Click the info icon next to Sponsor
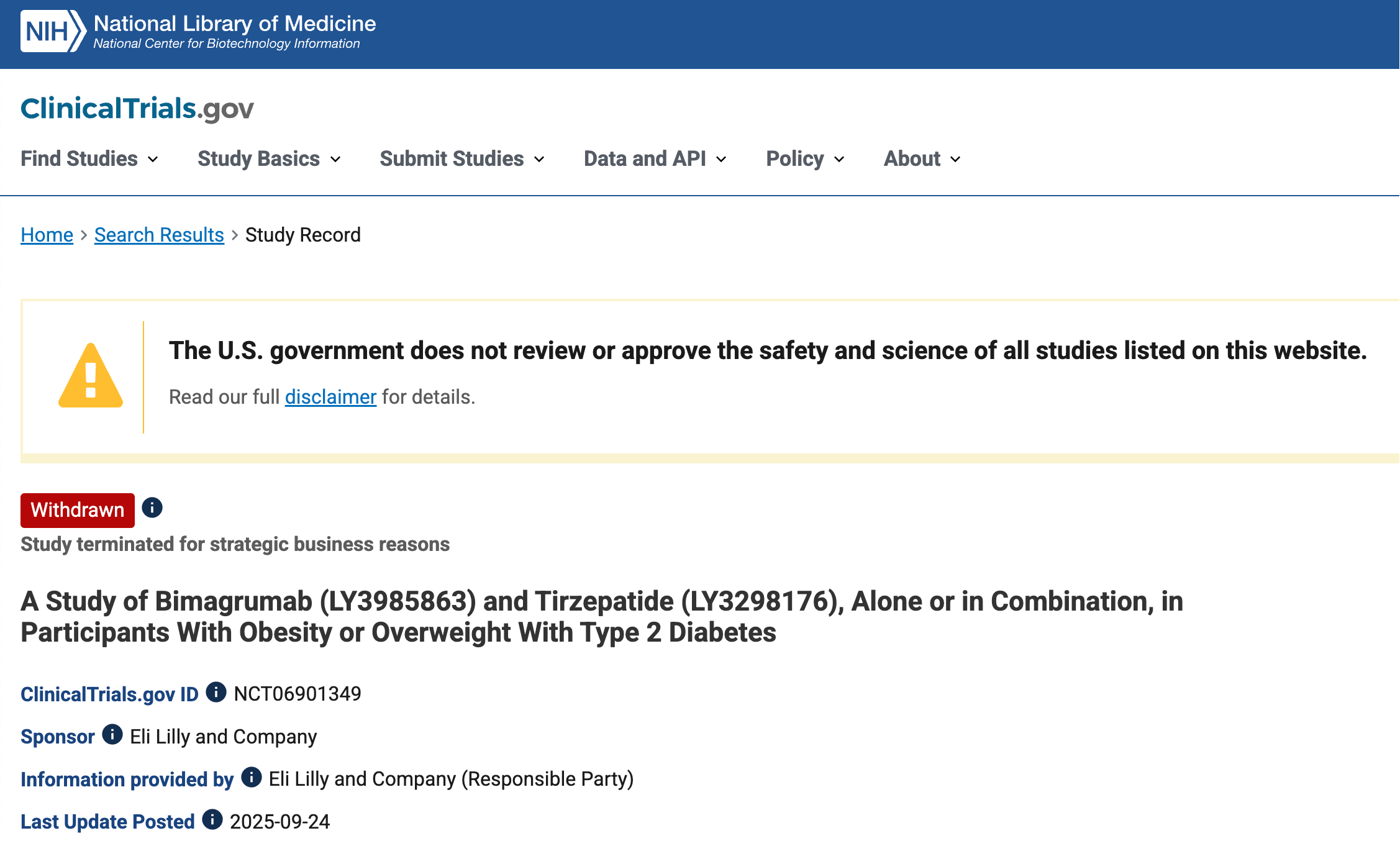This screenshot has height=846, width=1400. tap(112, 734)
